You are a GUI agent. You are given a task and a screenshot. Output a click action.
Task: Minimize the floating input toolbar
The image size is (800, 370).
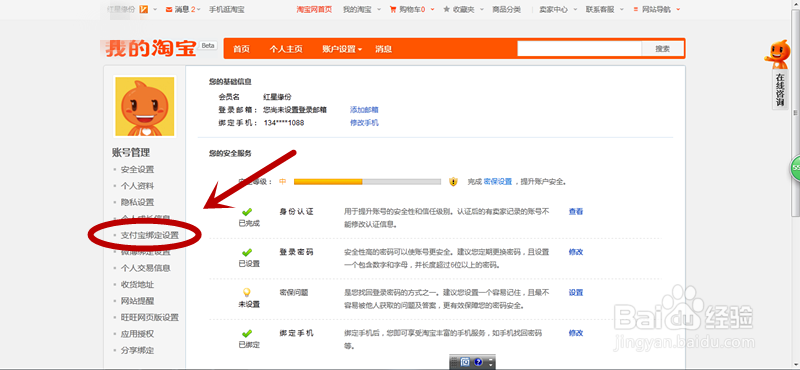tap(490, 359)
